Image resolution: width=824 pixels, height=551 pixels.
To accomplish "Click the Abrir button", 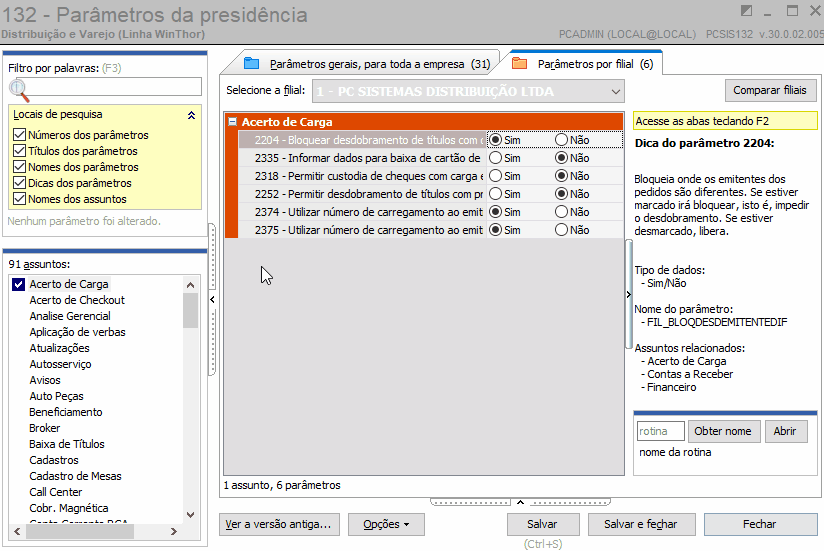I will (785, 431).
